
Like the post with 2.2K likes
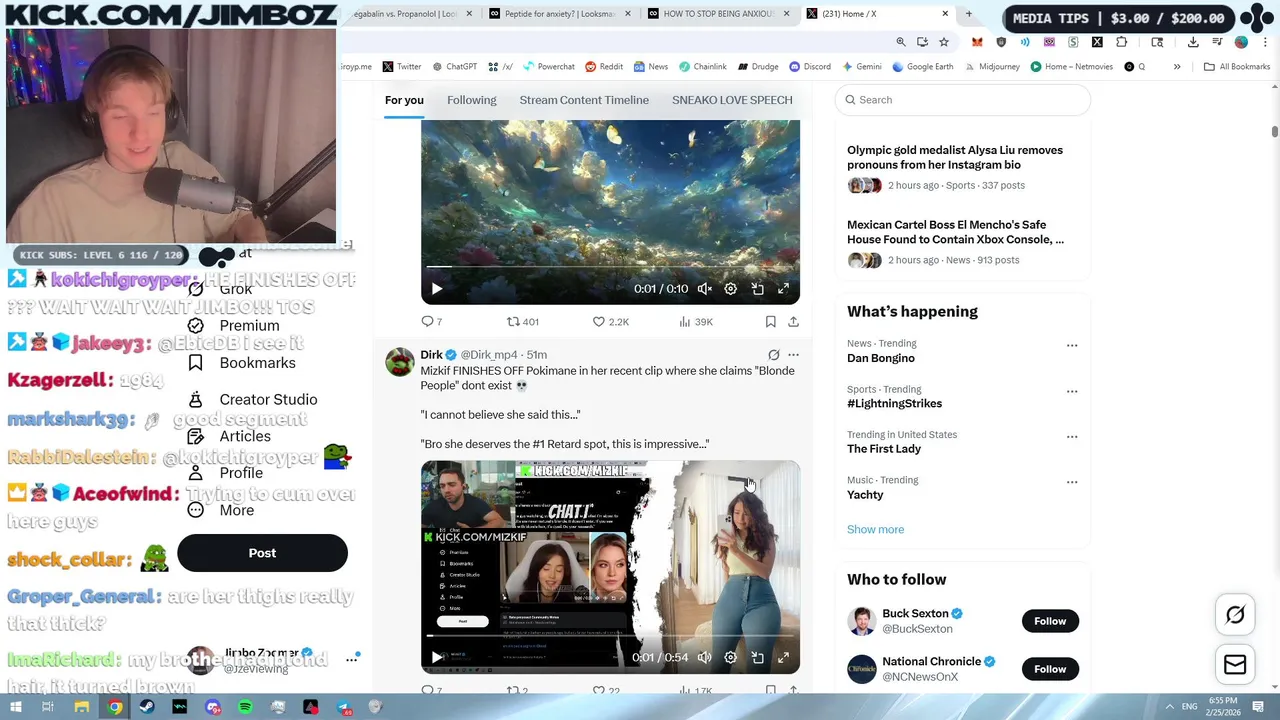(x=610, y=321)
